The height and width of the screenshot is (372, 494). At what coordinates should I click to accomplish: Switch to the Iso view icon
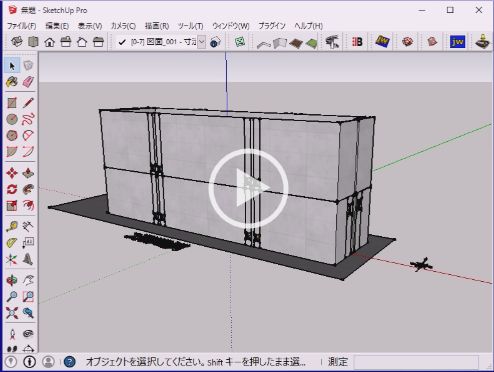pos(17,42)
